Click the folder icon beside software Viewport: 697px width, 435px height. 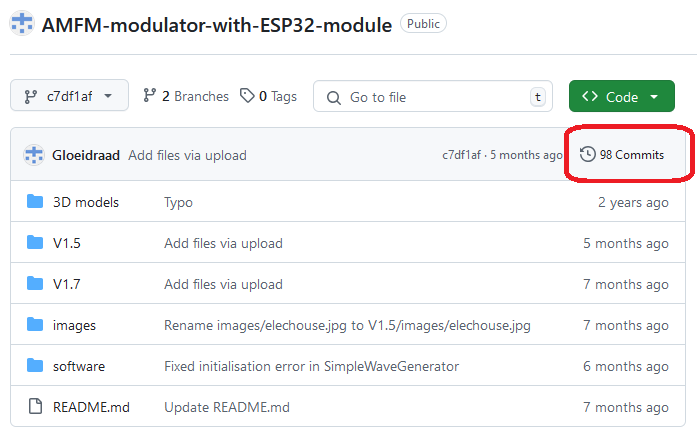click(x=35, y=366)
